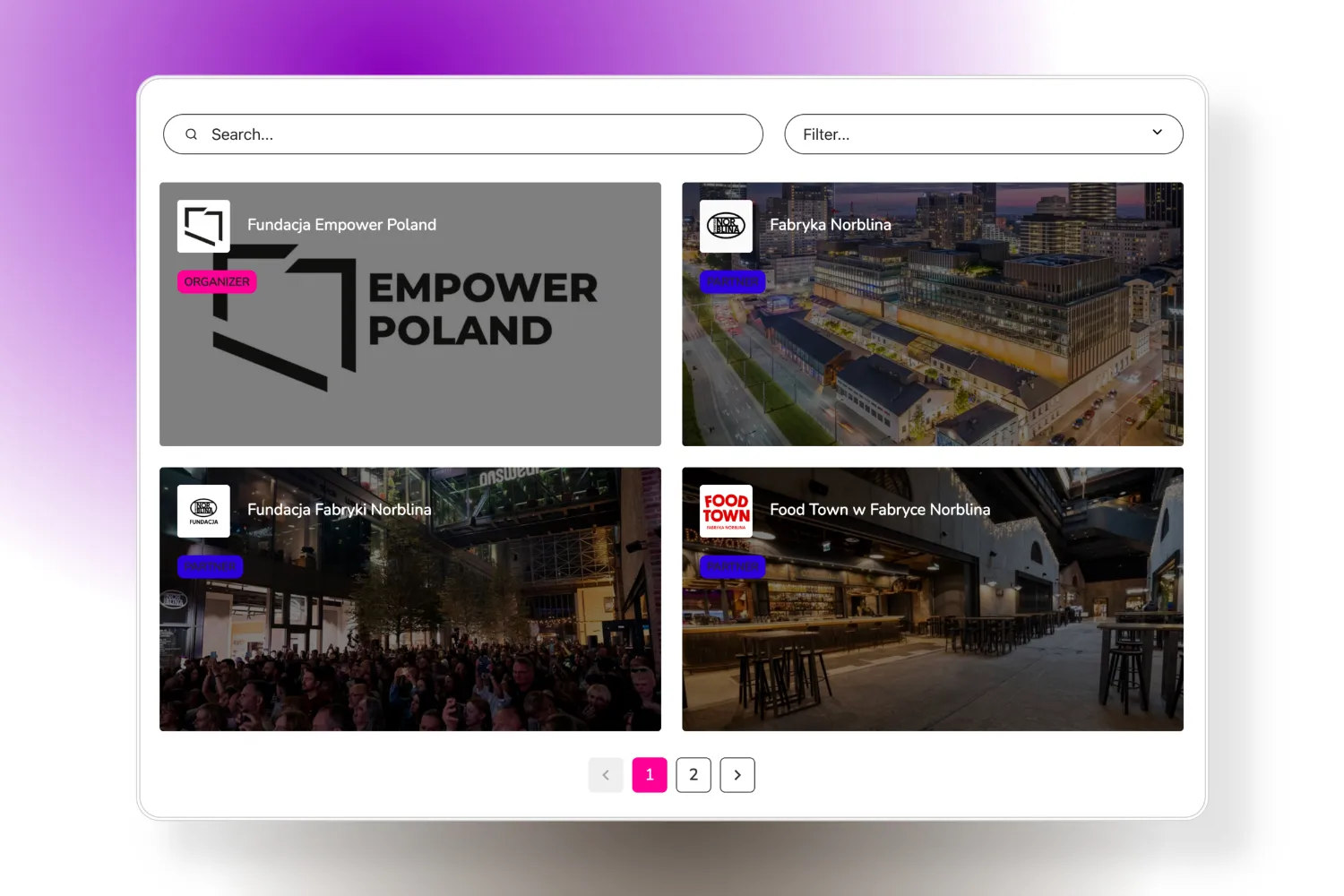Expand the filter using its chevron arrow

(1157, 133)
